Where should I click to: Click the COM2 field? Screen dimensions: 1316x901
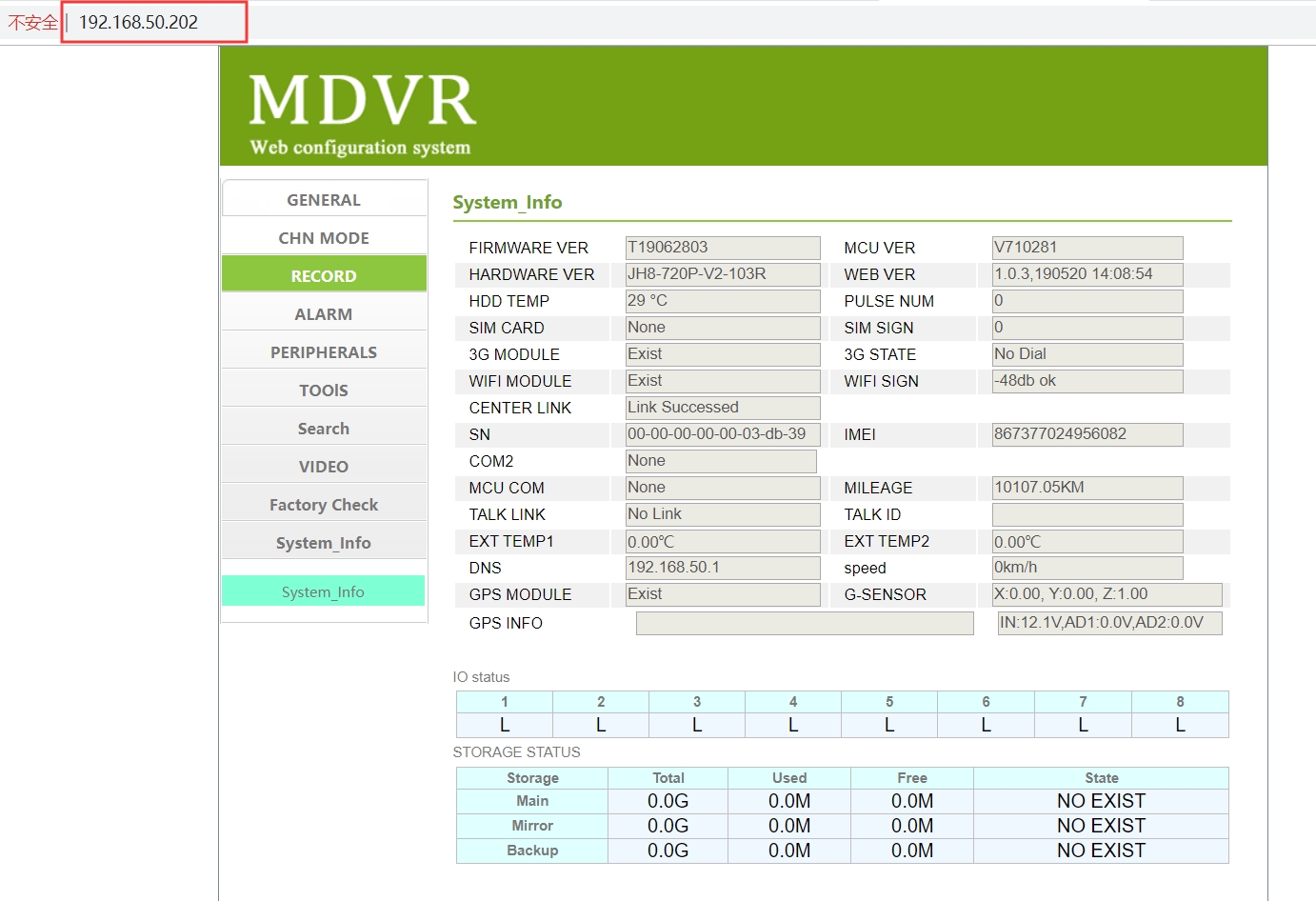[x=721, y=461]
